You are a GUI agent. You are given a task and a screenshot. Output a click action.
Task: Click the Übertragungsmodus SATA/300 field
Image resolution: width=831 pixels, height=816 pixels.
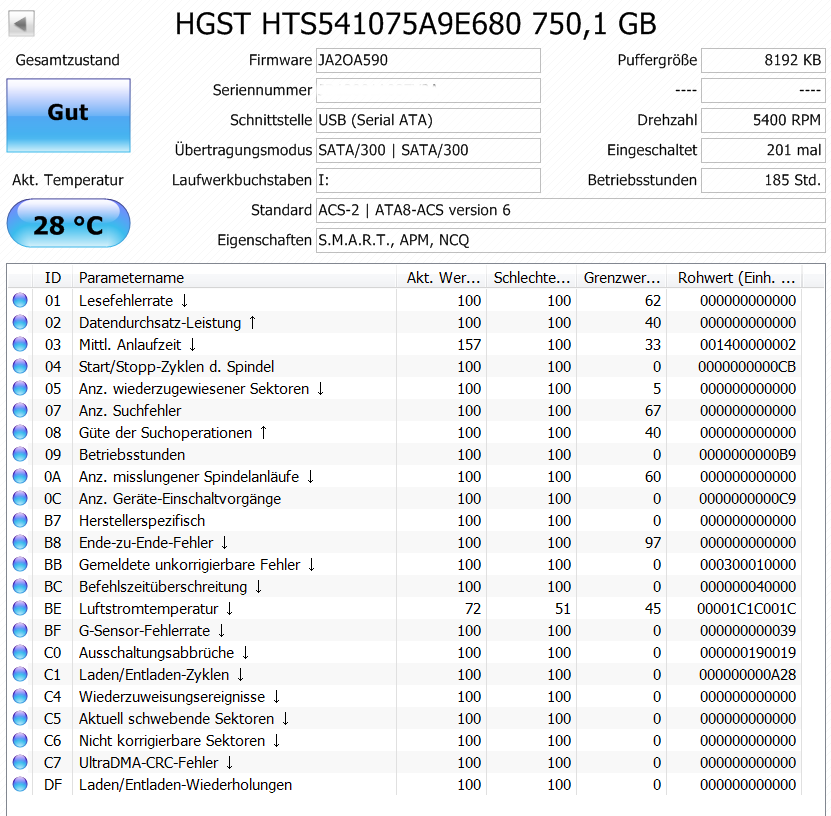click(x=428, y=150)
